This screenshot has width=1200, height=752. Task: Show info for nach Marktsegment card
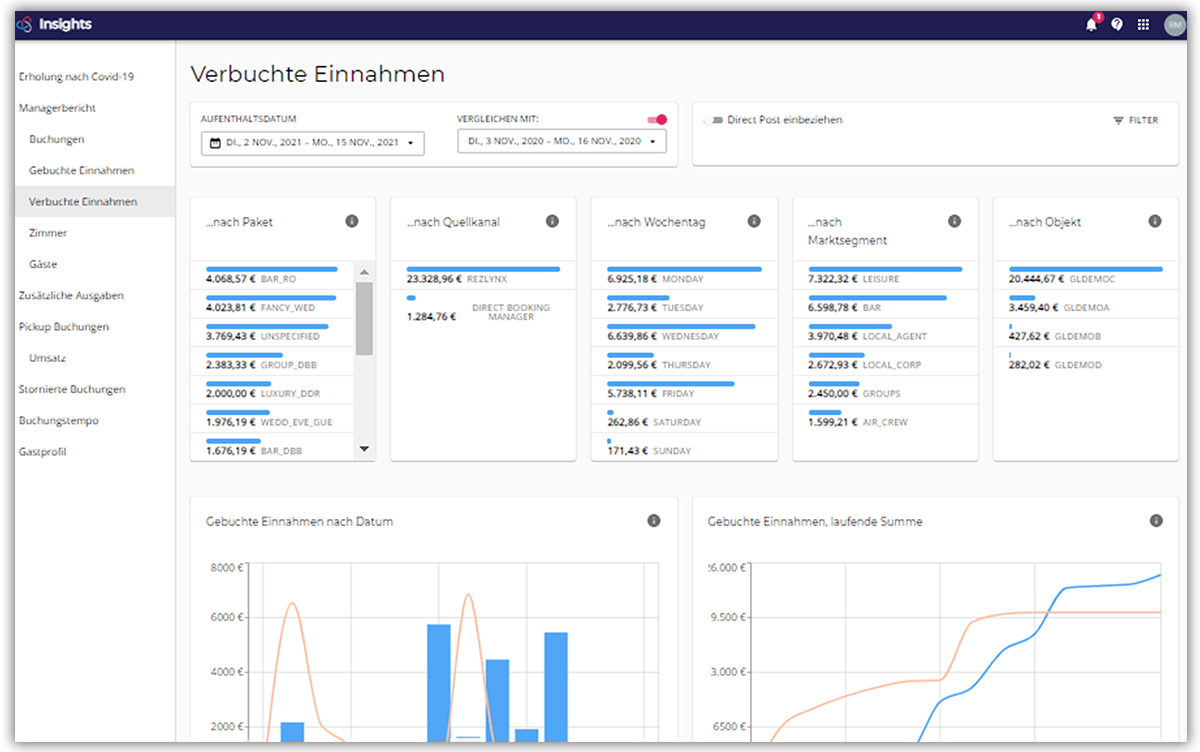pos(954,221)
